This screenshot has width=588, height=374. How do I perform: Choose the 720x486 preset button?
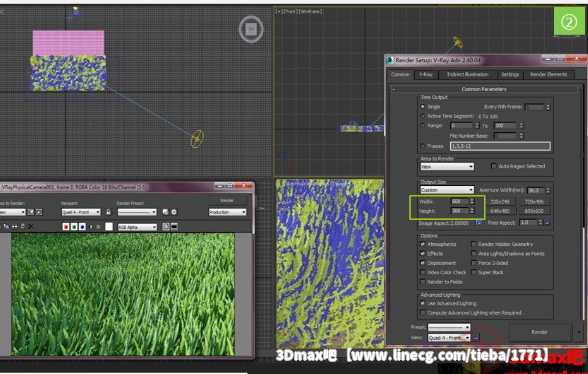pyautogui.click(x=535, y=202)
